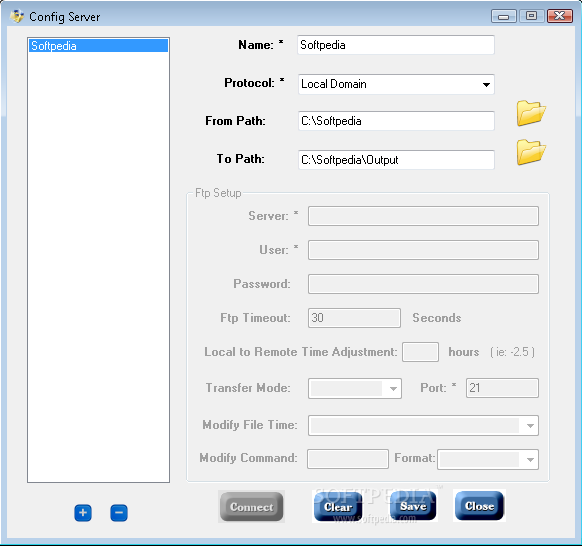
Task: Click the Name input field
Action: (x=396, y=45)
